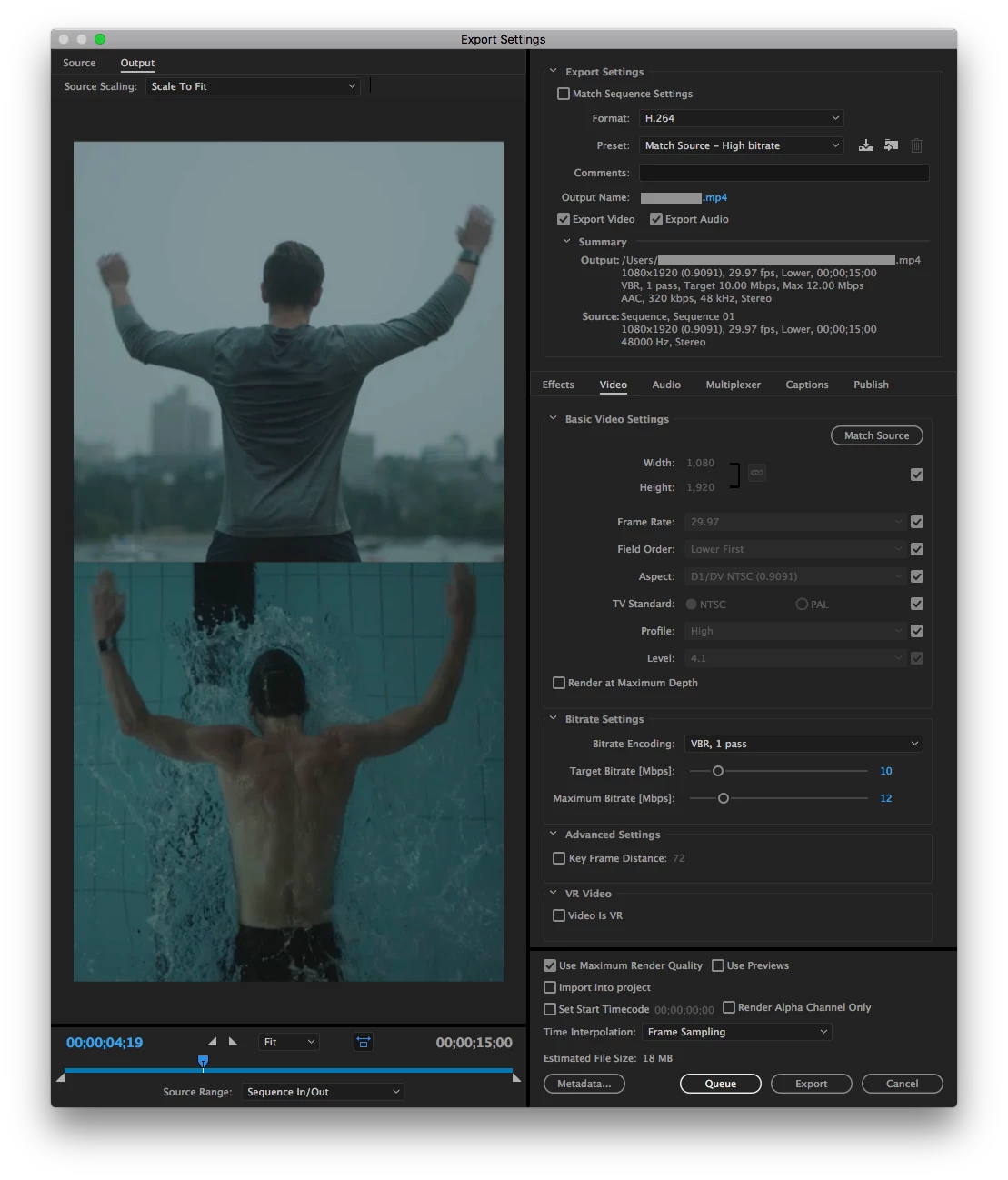Enable Set Start Timecode
The height and width of the screenshot is (1180, 1008).
[x=550, y=1009]
